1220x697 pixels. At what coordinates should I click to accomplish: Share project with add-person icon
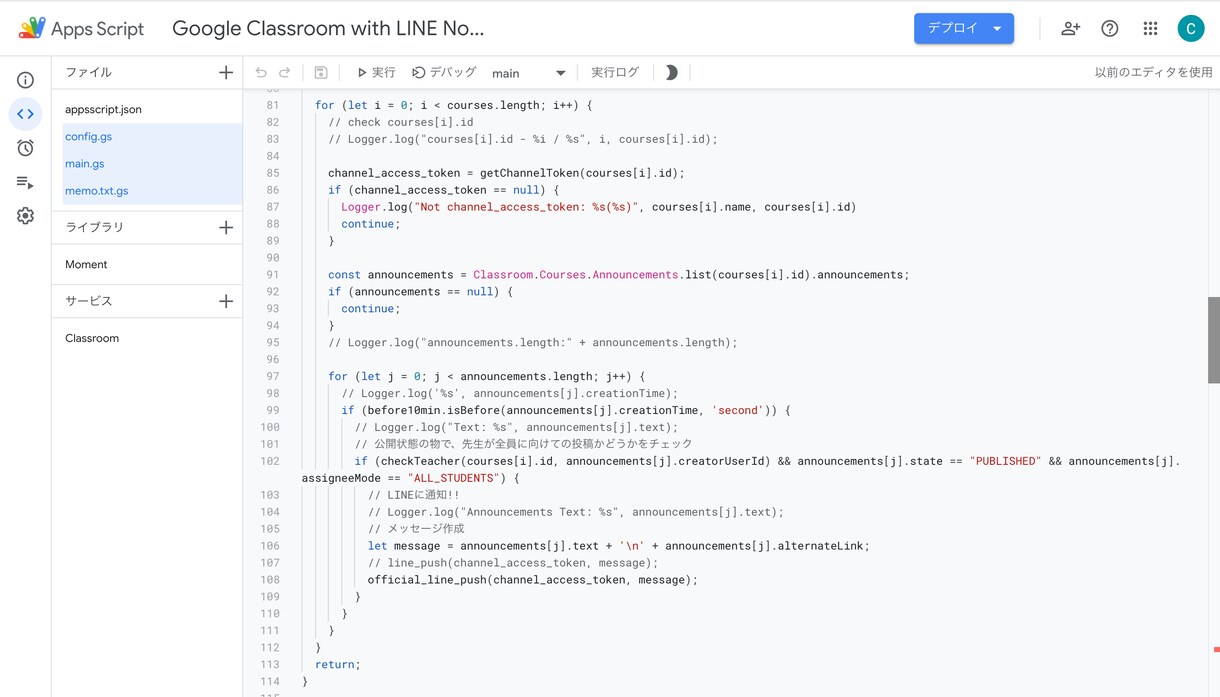[1070, 28]
